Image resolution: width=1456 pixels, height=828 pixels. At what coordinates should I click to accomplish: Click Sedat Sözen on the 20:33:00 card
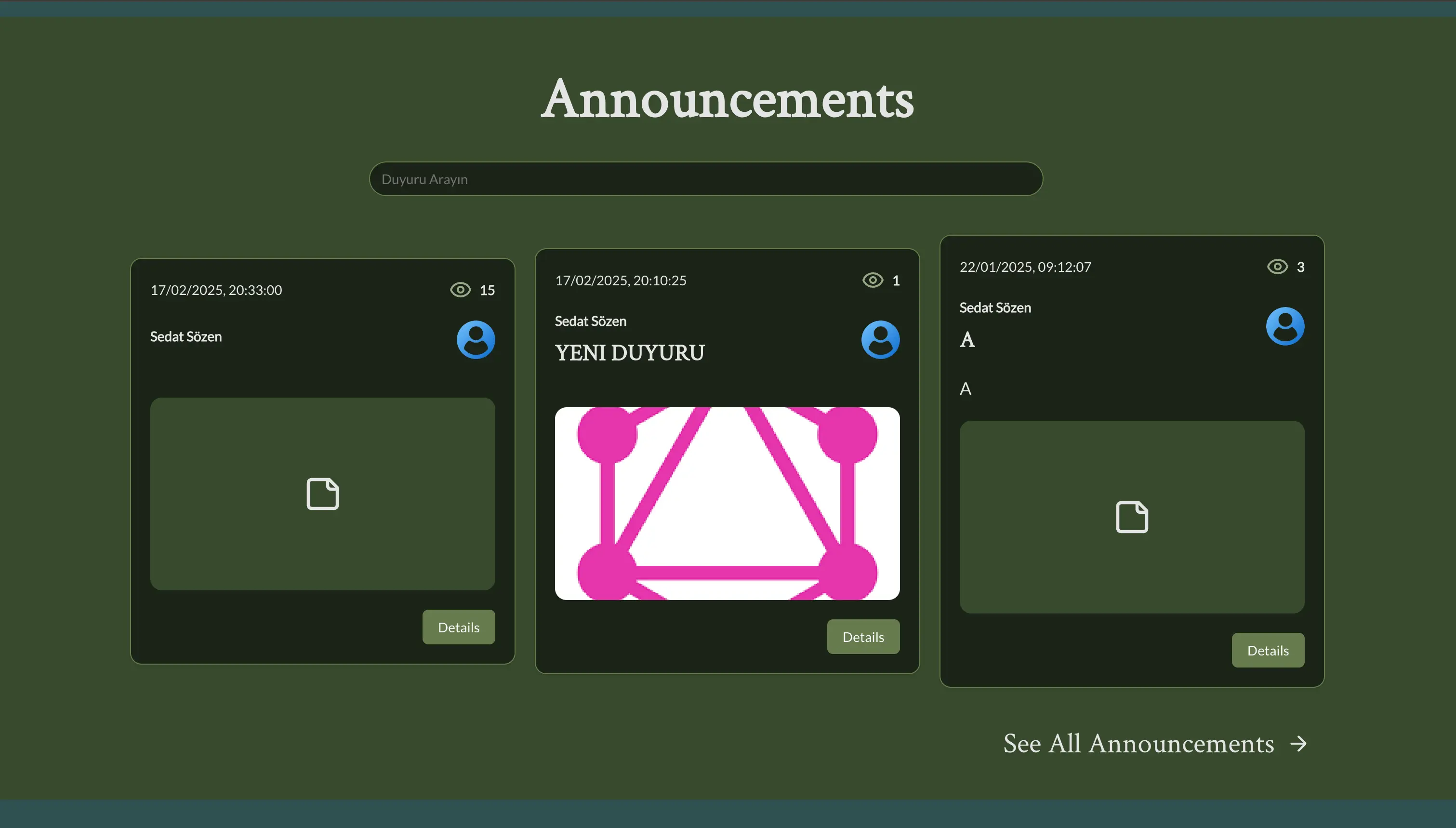tap(186, 337)
